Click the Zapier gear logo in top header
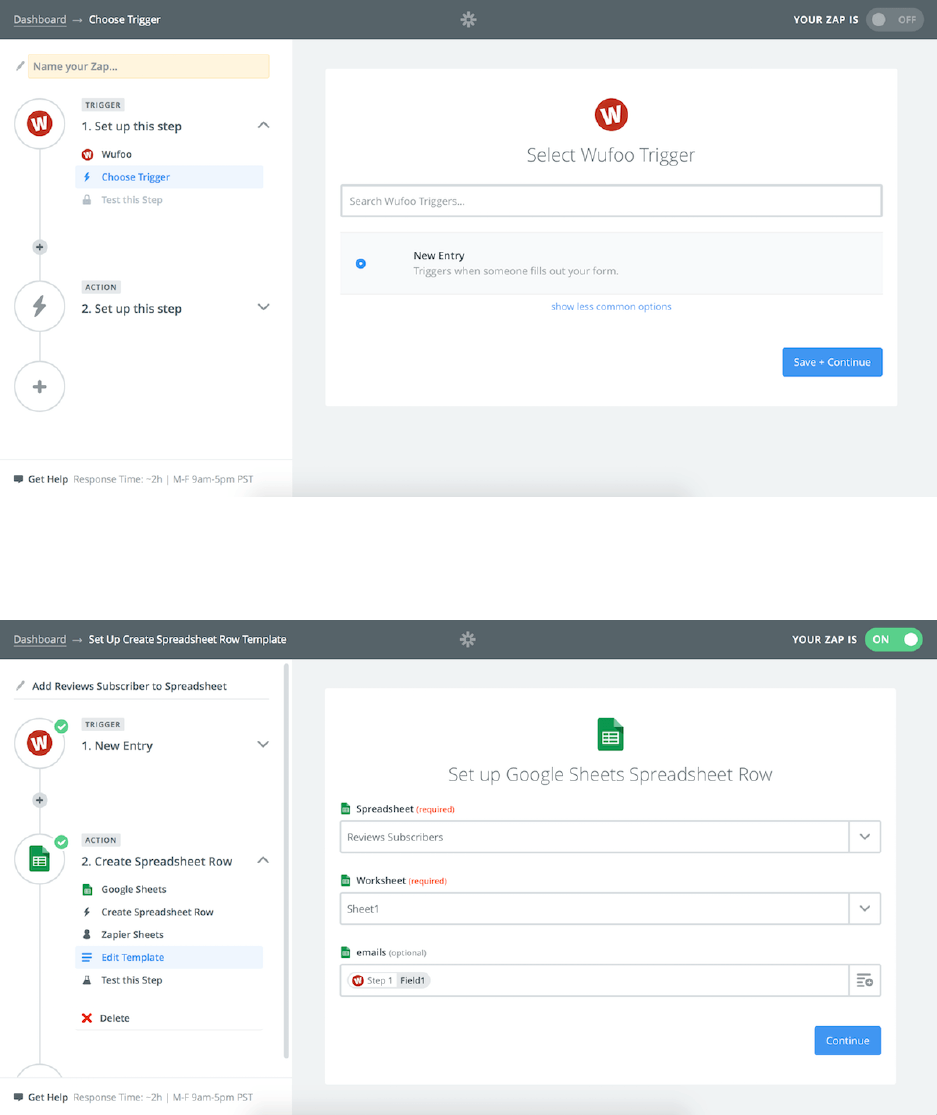 coord(468,19)
